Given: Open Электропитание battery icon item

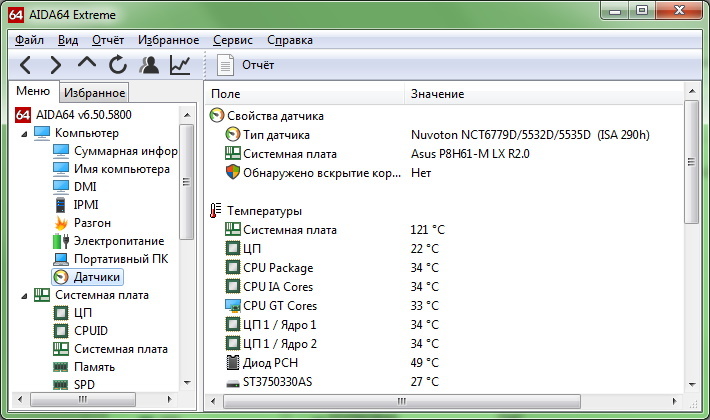Looking at the screenshot, I should tap(61, 241).
